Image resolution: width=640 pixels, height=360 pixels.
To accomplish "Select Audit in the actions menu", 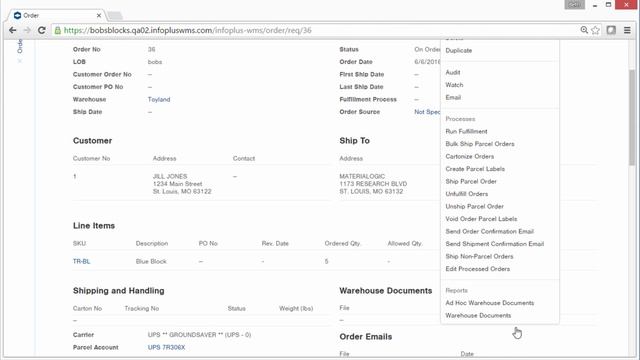I will coord(453,72).
